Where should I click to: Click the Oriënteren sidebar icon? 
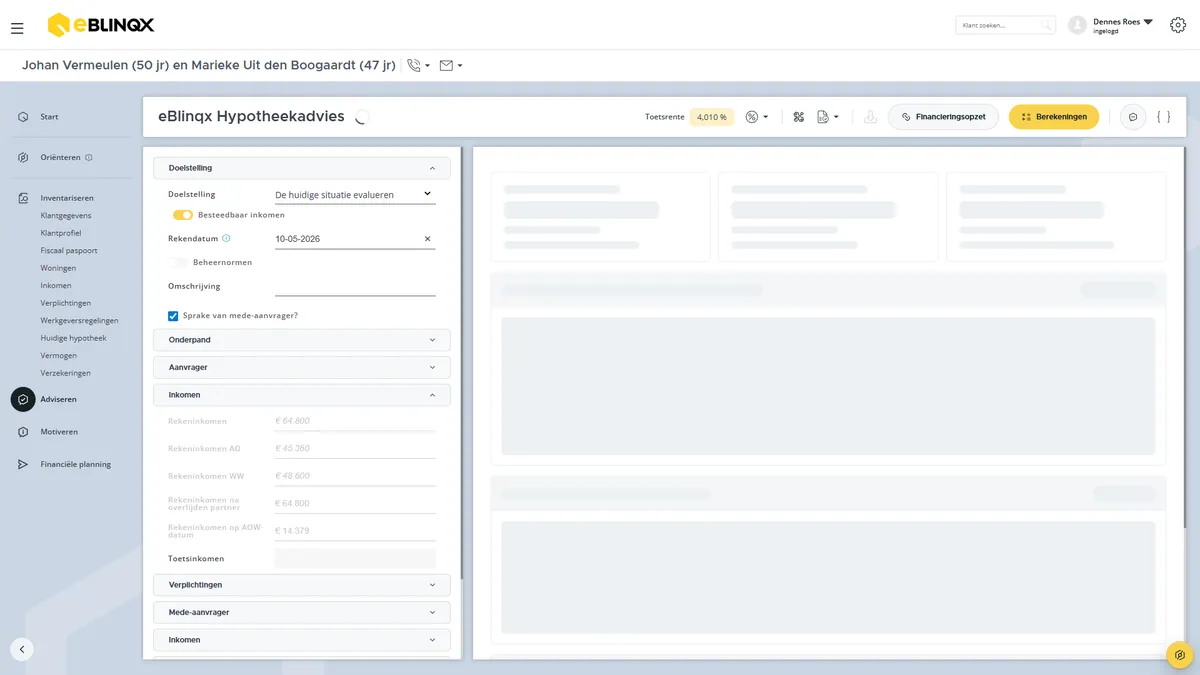[x=23, y=157]
